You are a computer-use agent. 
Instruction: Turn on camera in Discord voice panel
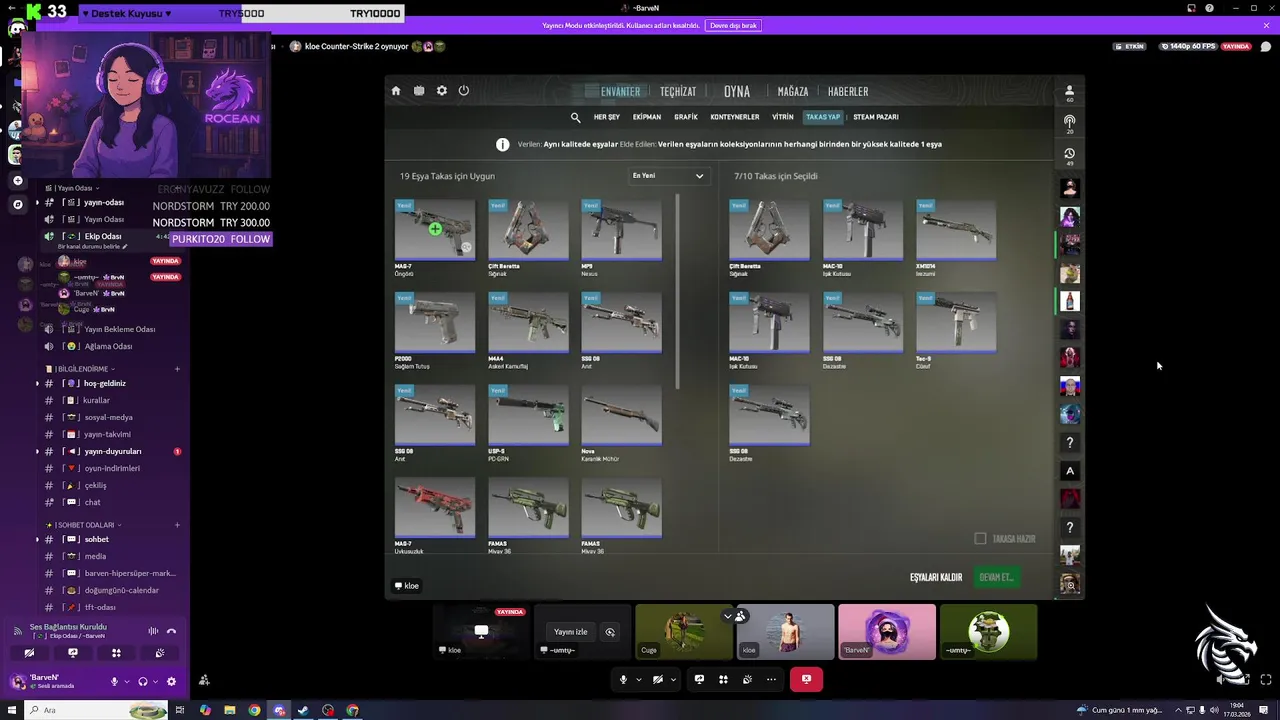point(29,653)
